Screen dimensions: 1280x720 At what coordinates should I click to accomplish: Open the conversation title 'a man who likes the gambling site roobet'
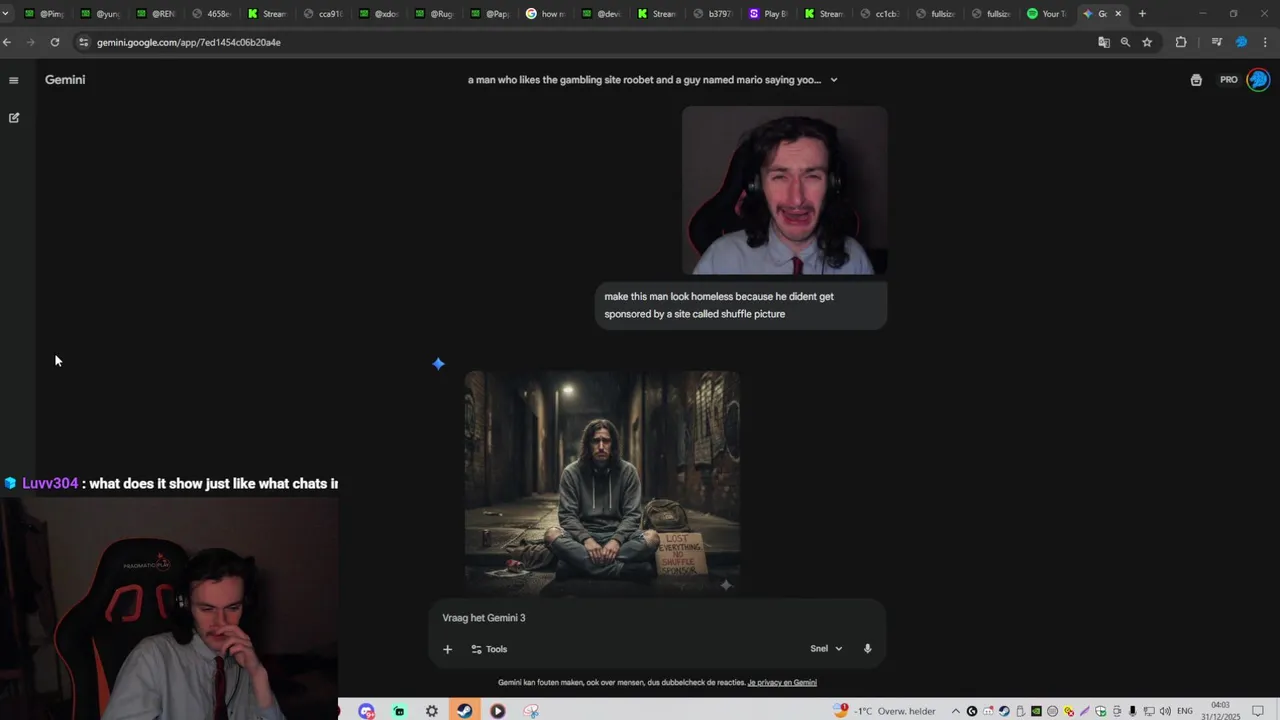click(x=644, y=80)
